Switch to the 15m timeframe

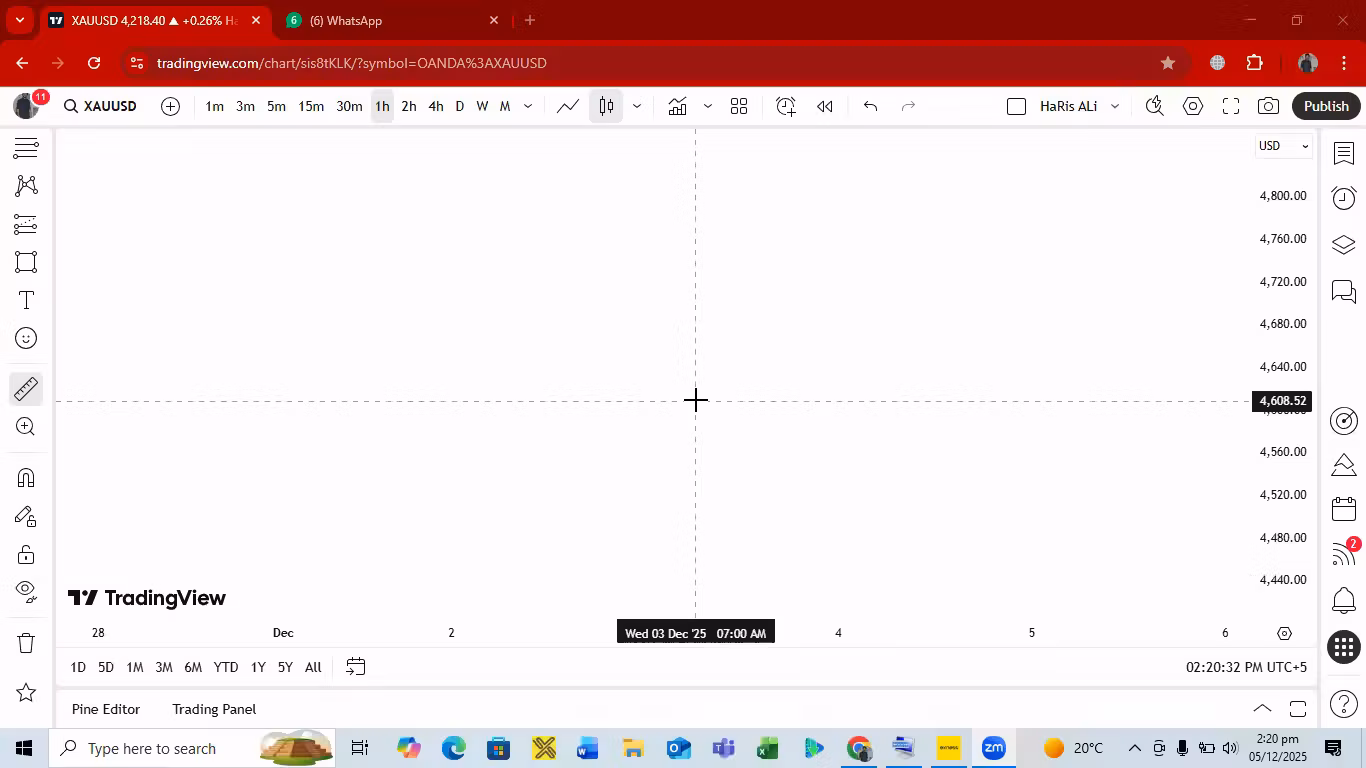click(311, 106)
